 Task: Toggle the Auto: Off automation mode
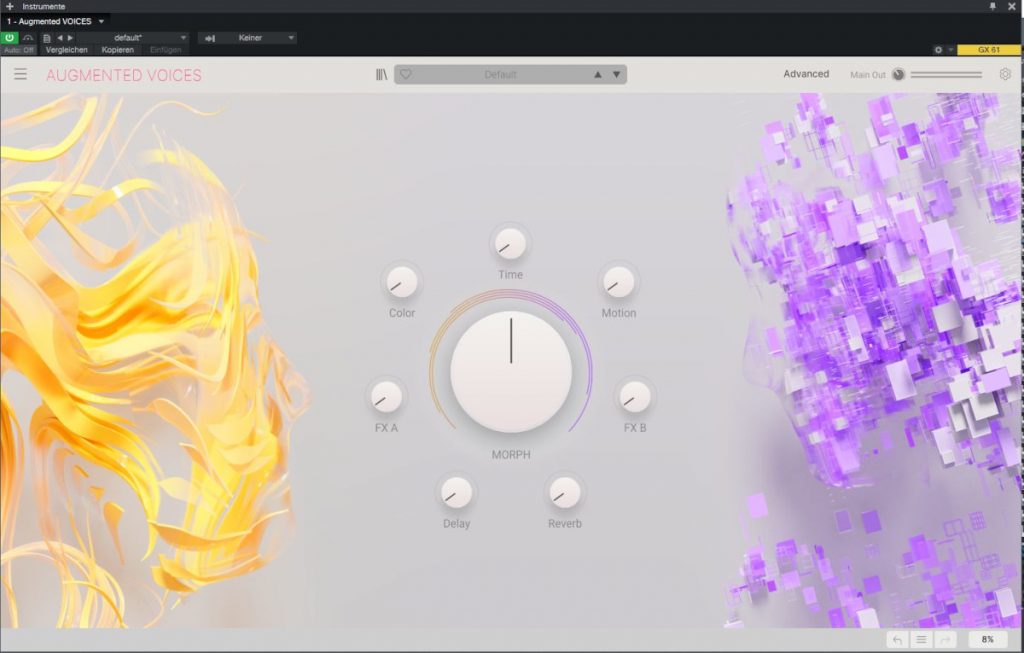[18, 50]
